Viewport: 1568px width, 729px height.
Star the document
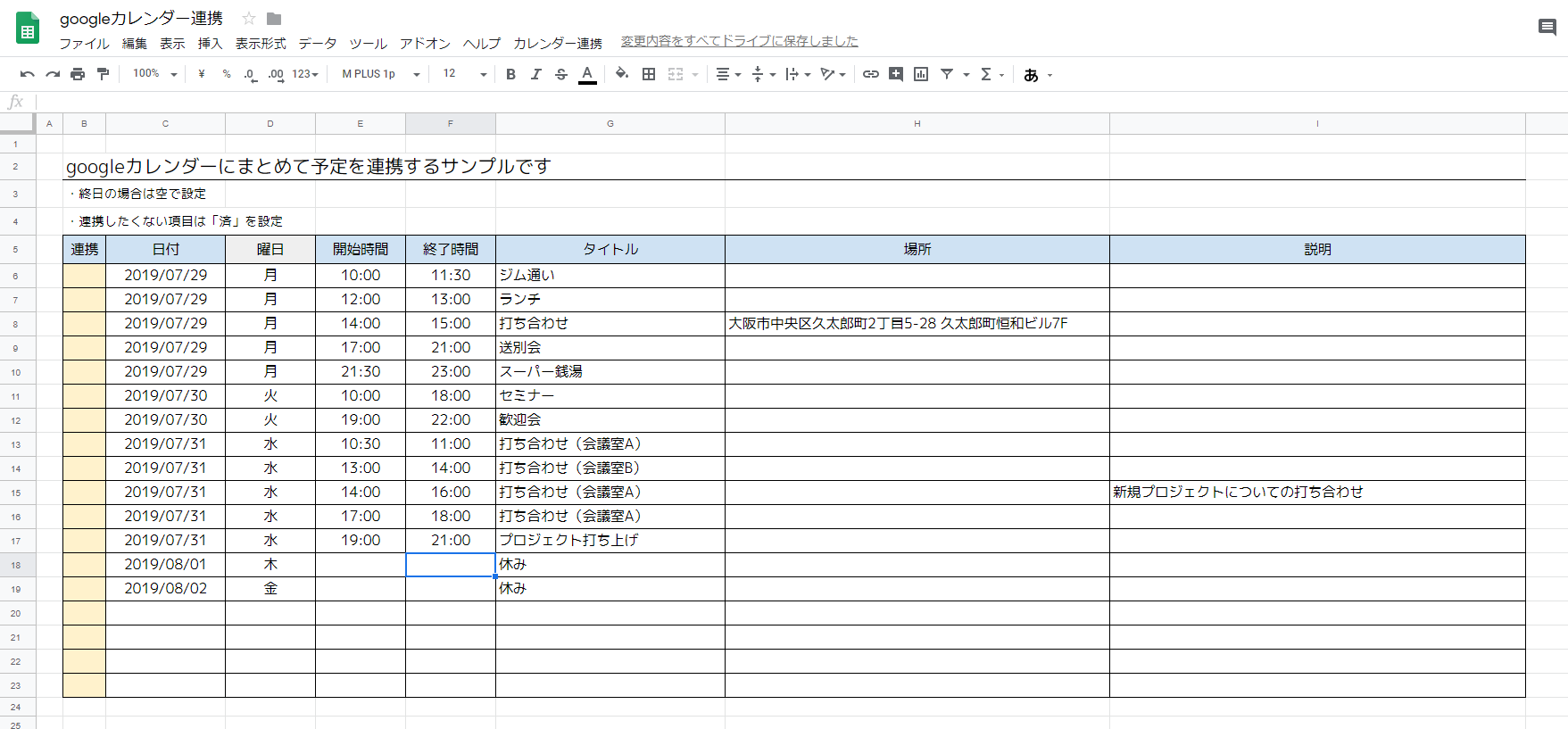pyautogui.click(x=249, y=19)
